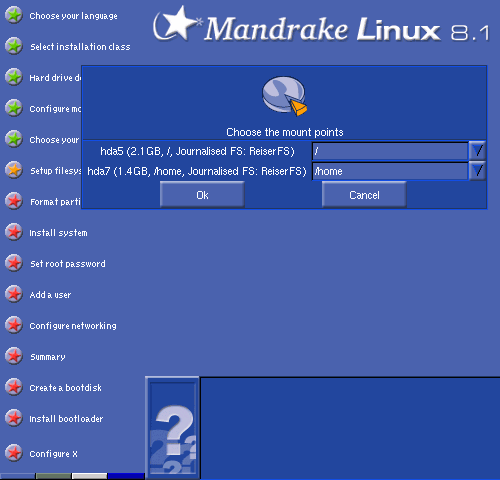Open the Install system step
The height and width of the screenshot is (480, 500).
pyautogui.click(x=58, y=233)
